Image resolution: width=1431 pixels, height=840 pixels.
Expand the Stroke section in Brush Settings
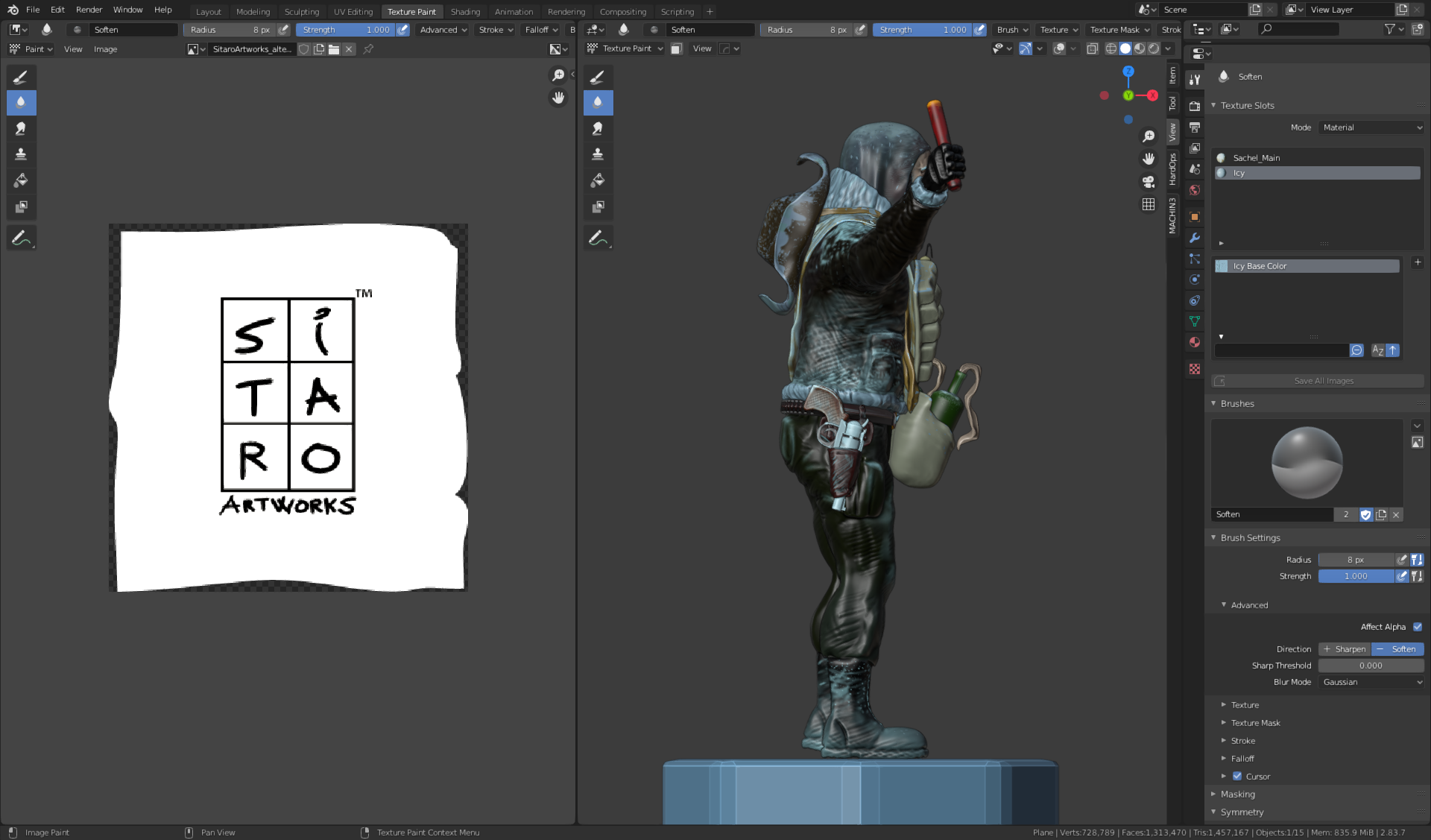tap(1242, 740)
